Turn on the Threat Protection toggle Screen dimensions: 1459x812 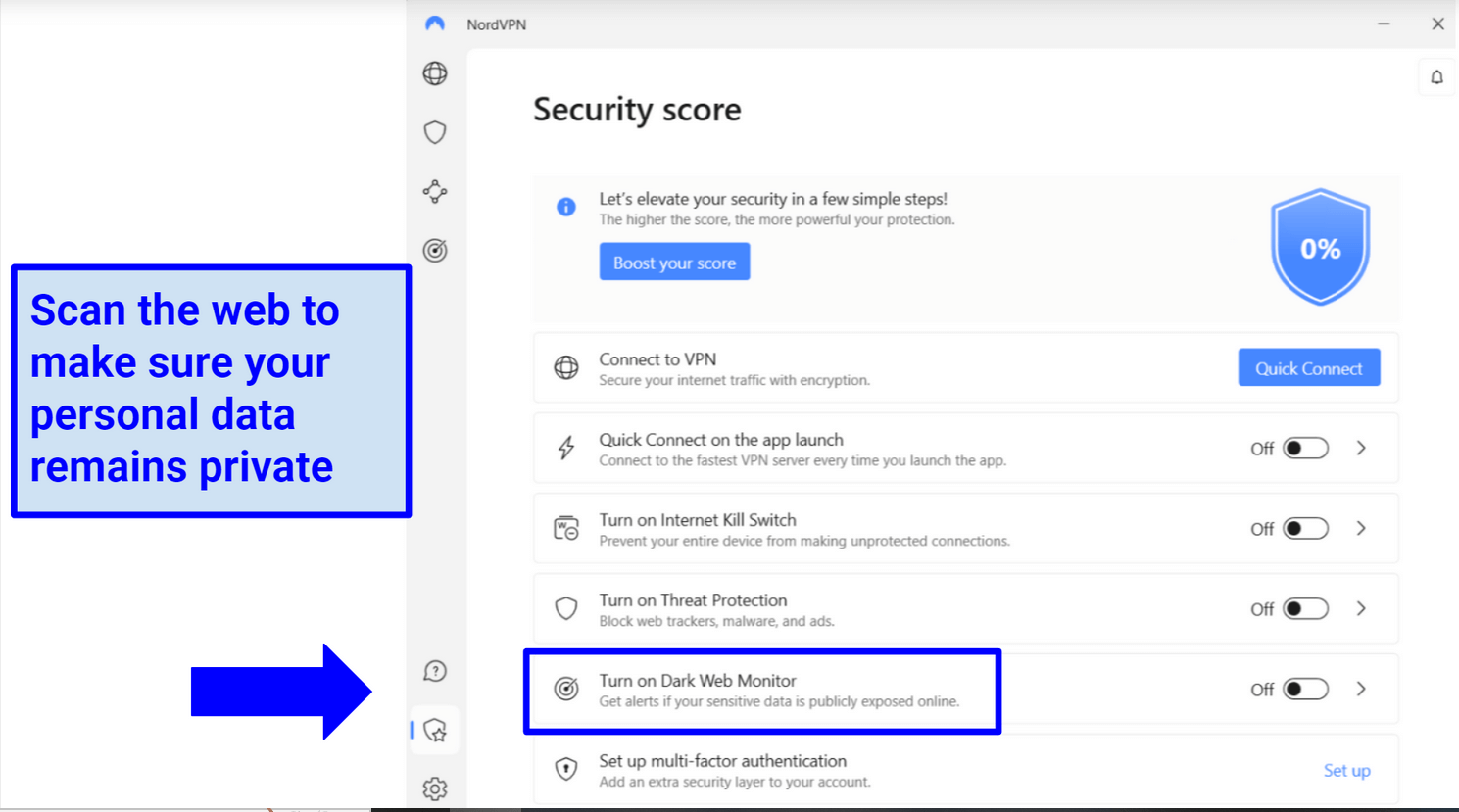(x=1305, y=608)
